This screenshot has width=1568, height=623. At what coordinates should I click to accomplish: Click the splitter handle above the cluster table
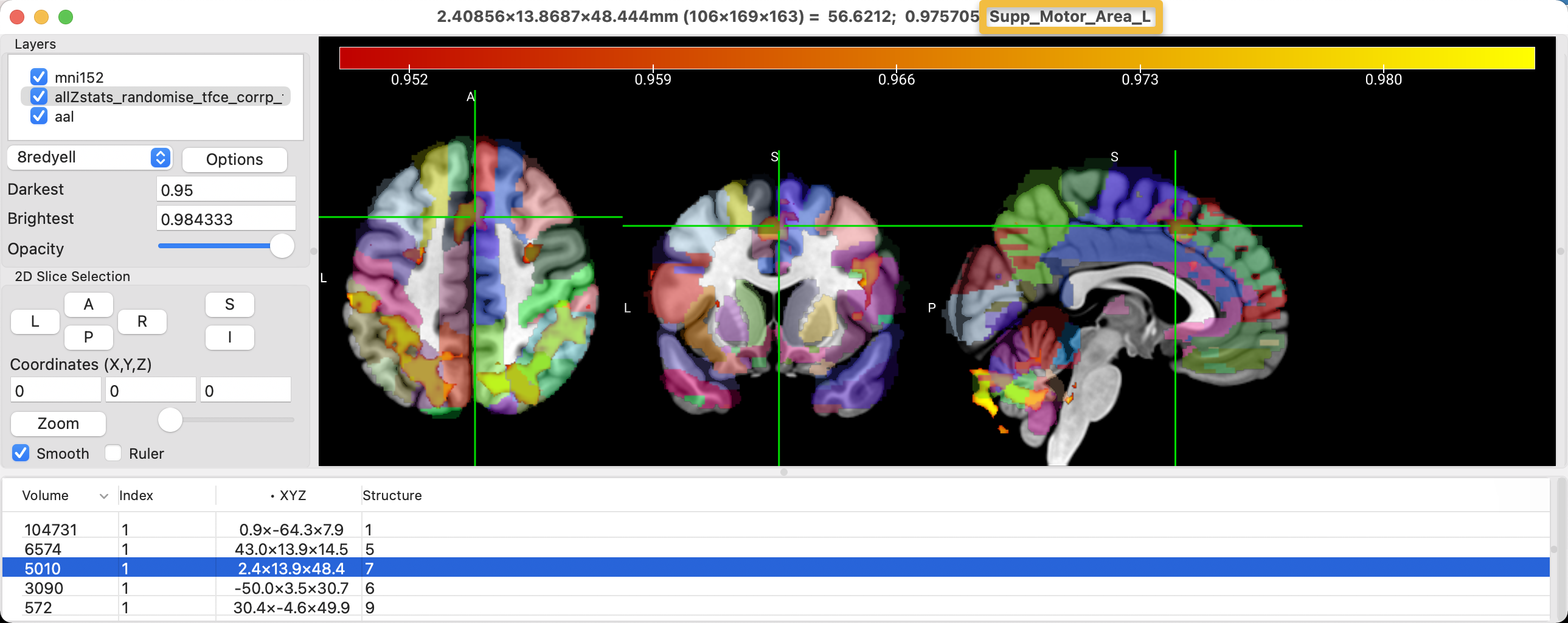tap(783, 472)
